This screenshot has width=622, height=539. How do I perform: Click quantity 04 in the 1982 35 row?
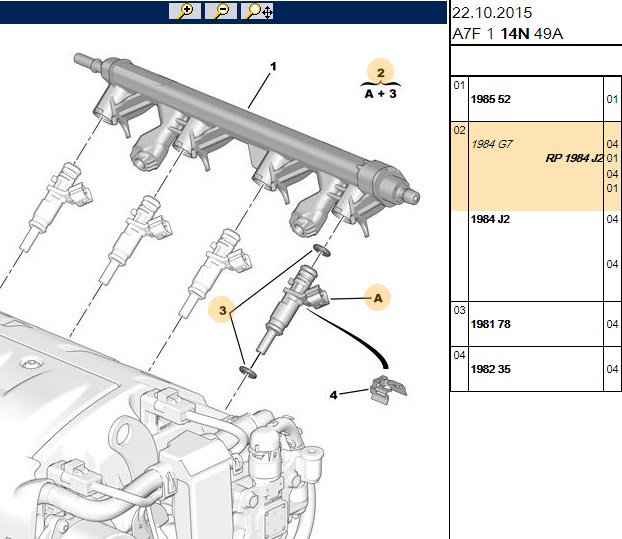point(612,369)
